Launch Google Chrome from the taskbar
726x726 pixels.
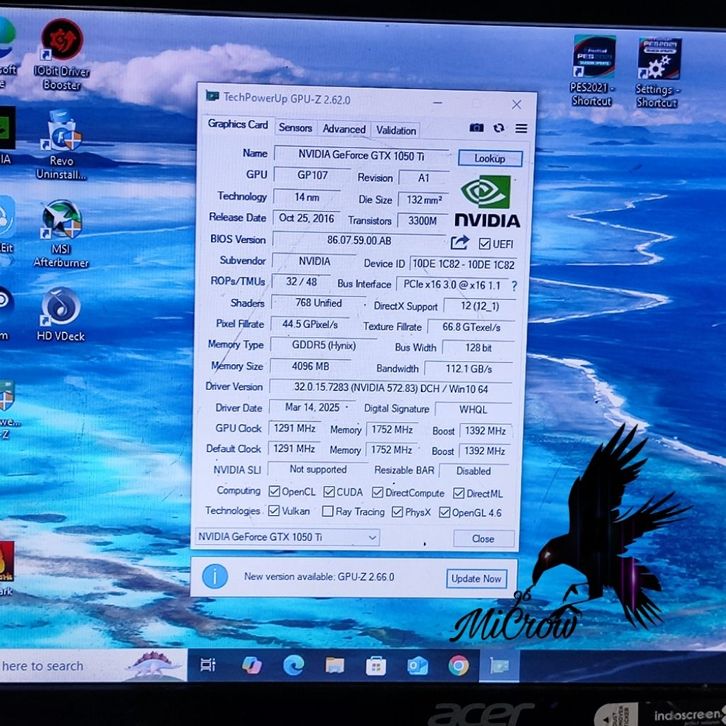coord(458,665)
